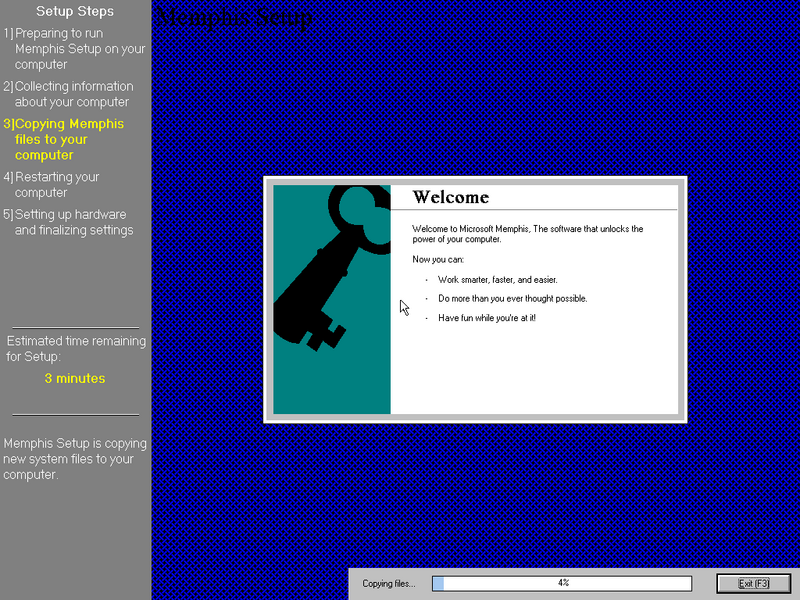Screen dimensions: 800x600
Task: Click the '3 minutes' time estimate
Action: [x=75, y=378]
